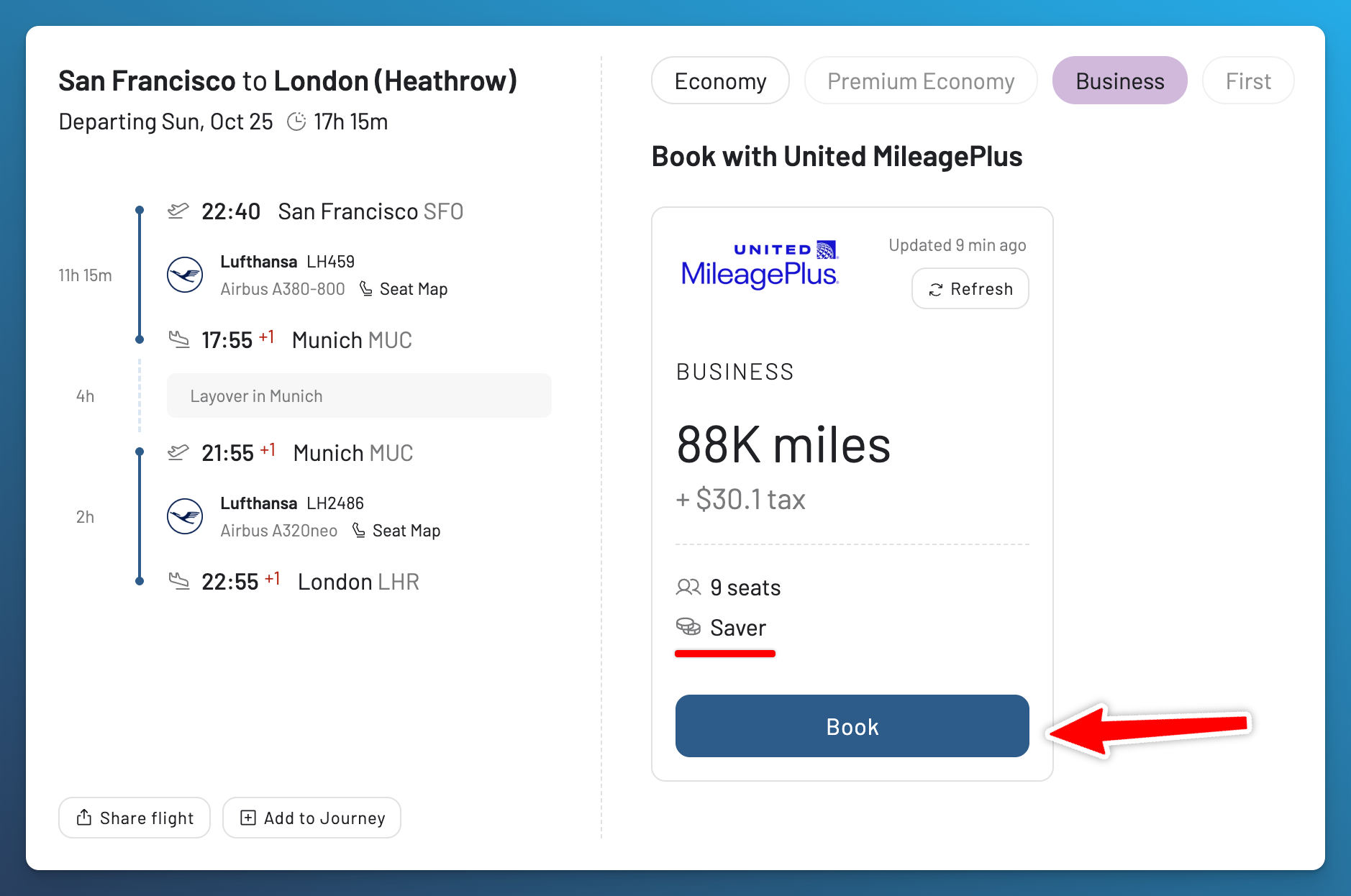Click the Updated 9 min ago text

[957, 245]
